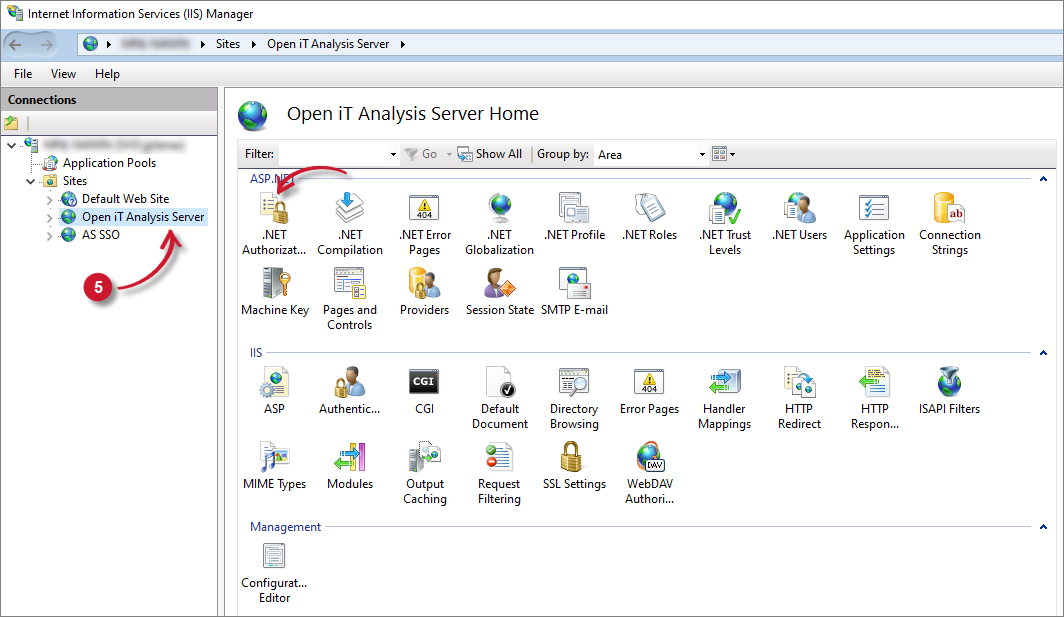The width and height of the screenshot is (1064, 617).
Task: Select Application Pools in Connections tree
Action: (109, 163)
